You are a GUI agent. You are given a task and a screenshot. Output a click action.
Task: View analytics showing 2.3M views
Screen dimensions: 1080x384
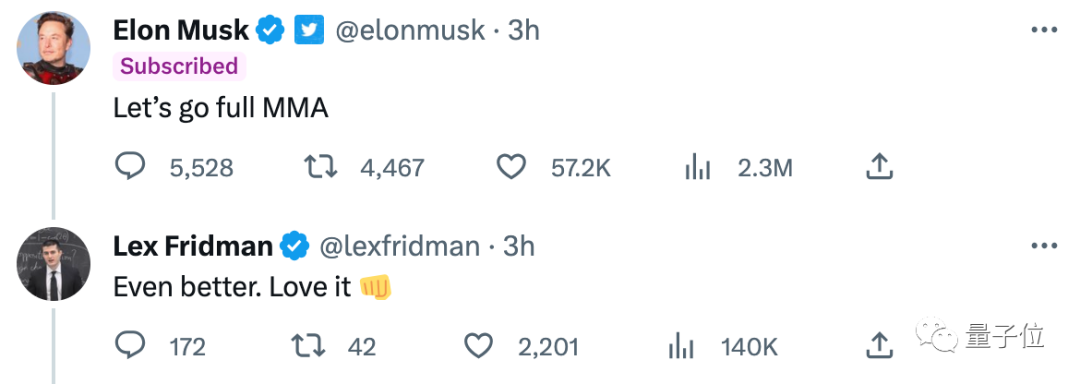click(x=698, y=168)
